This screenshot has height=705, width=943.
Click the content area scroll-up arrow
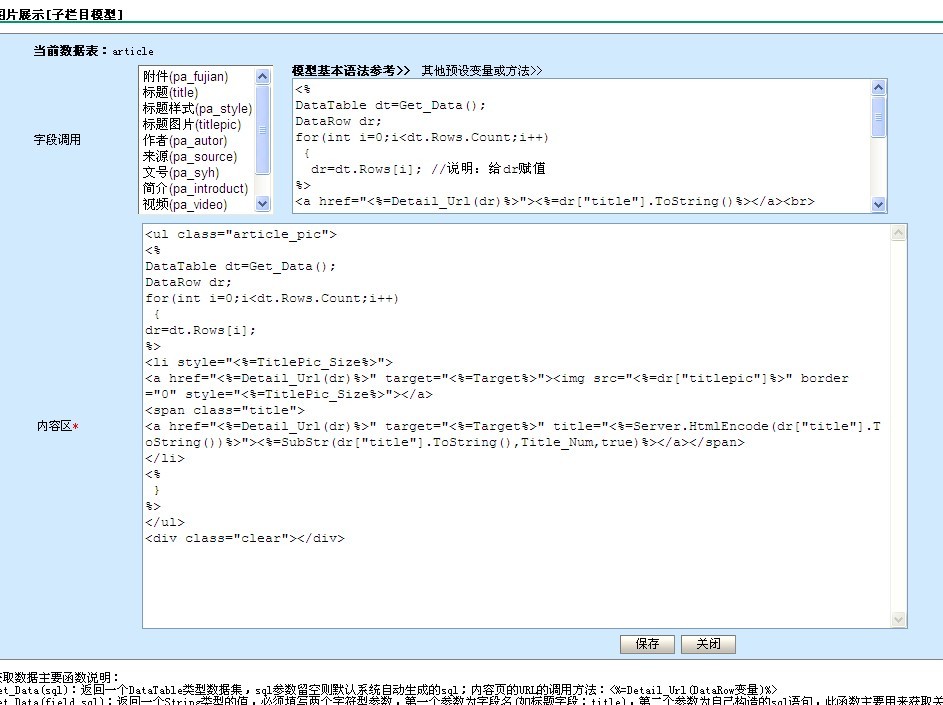pos(899,233)
